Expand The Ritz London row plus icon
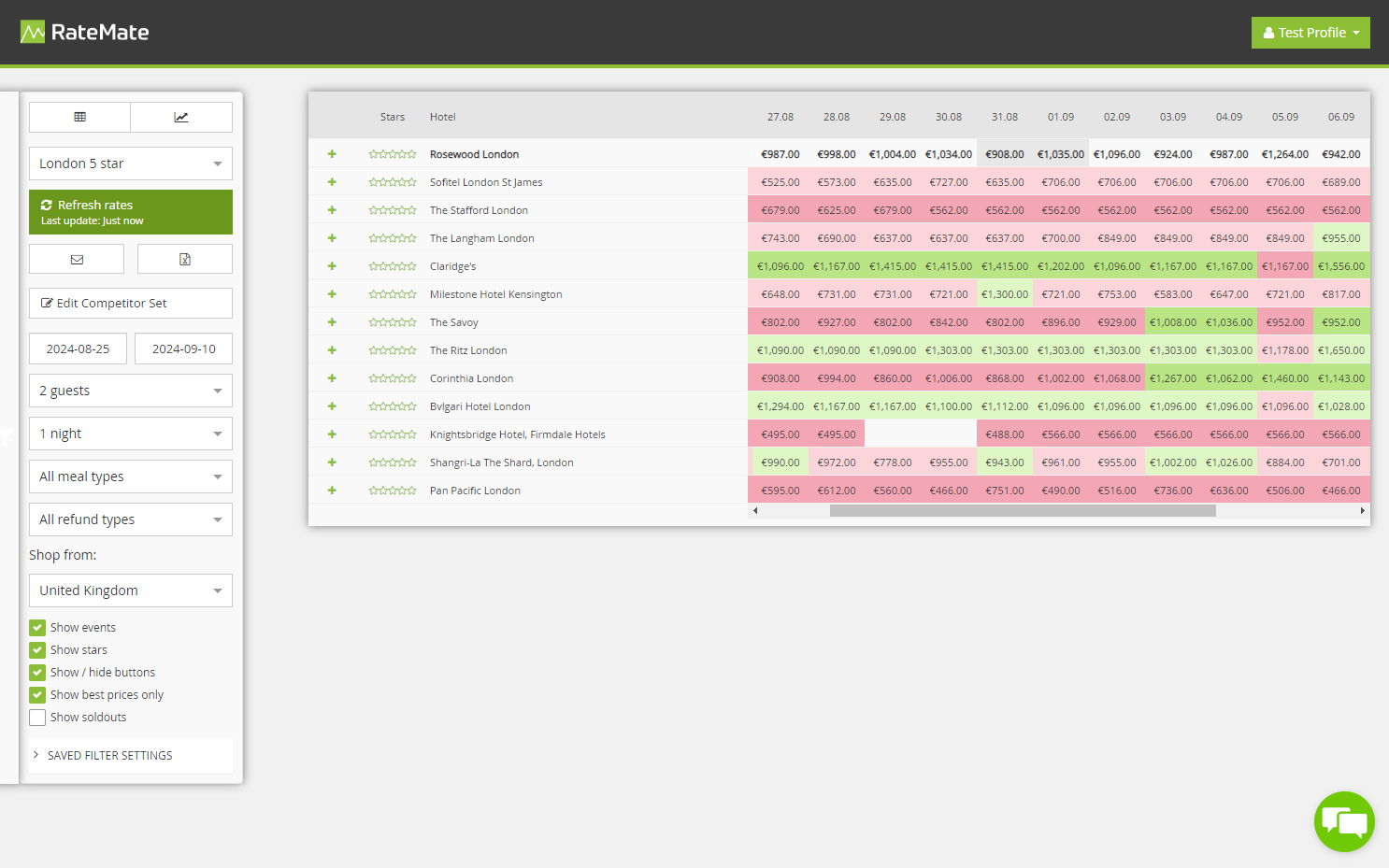Screen dimensions: 1389x868 click(x=332, y=350)
